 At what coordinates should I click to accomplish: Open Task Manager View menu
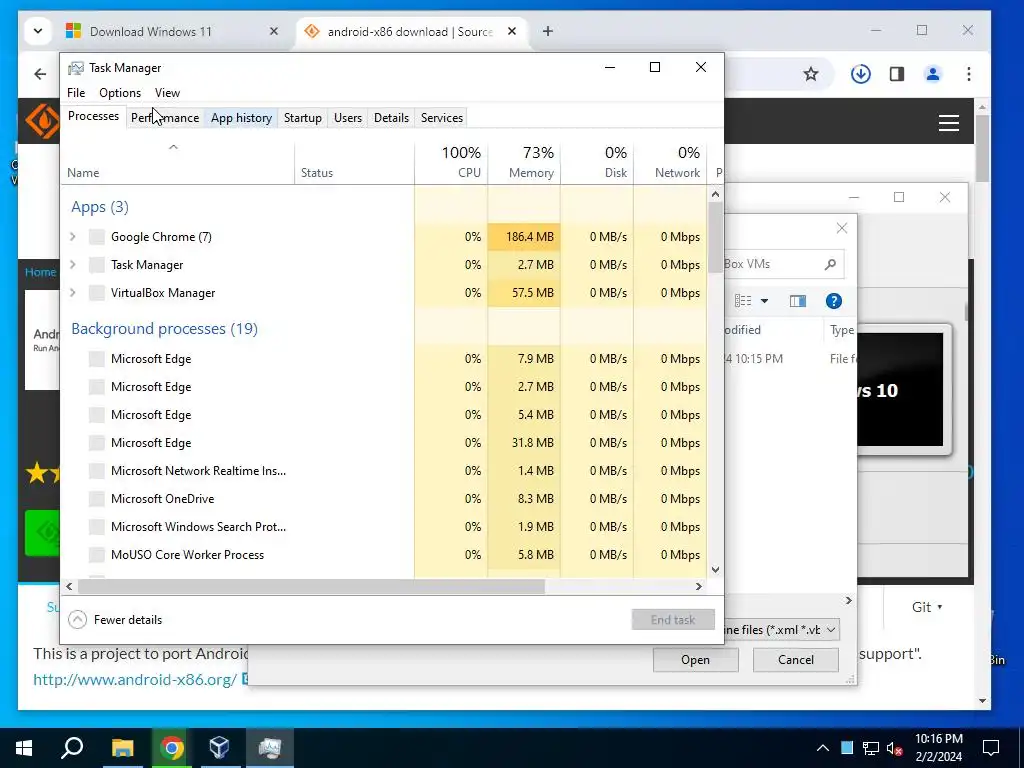[x=167, y=93]
